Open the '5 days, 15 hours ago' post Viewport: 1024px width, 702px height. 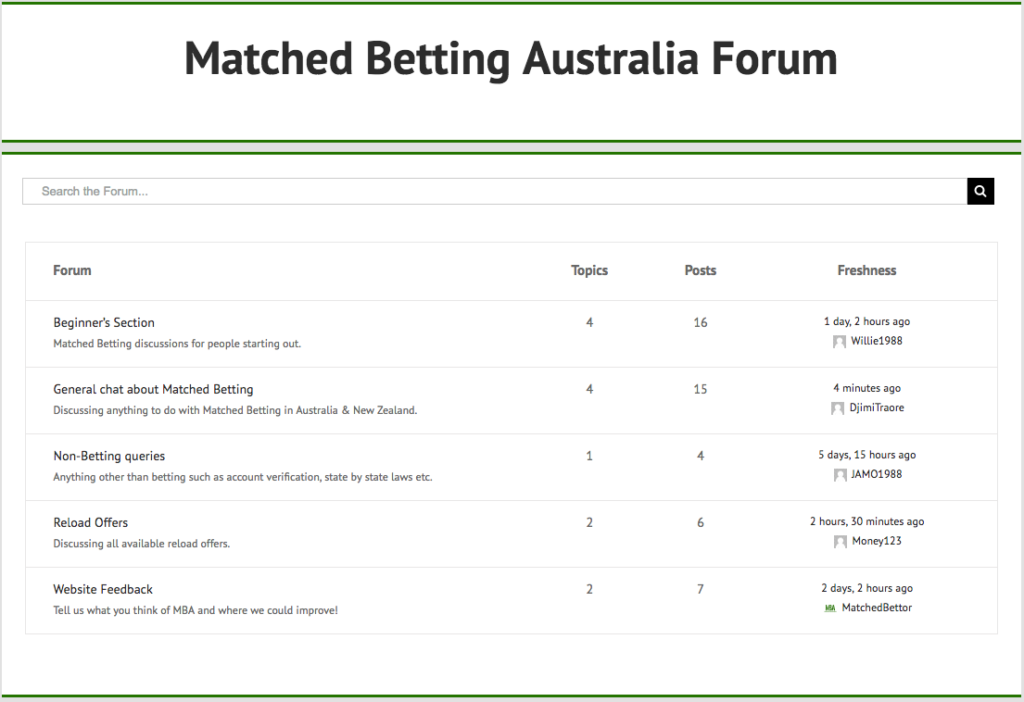867,455
